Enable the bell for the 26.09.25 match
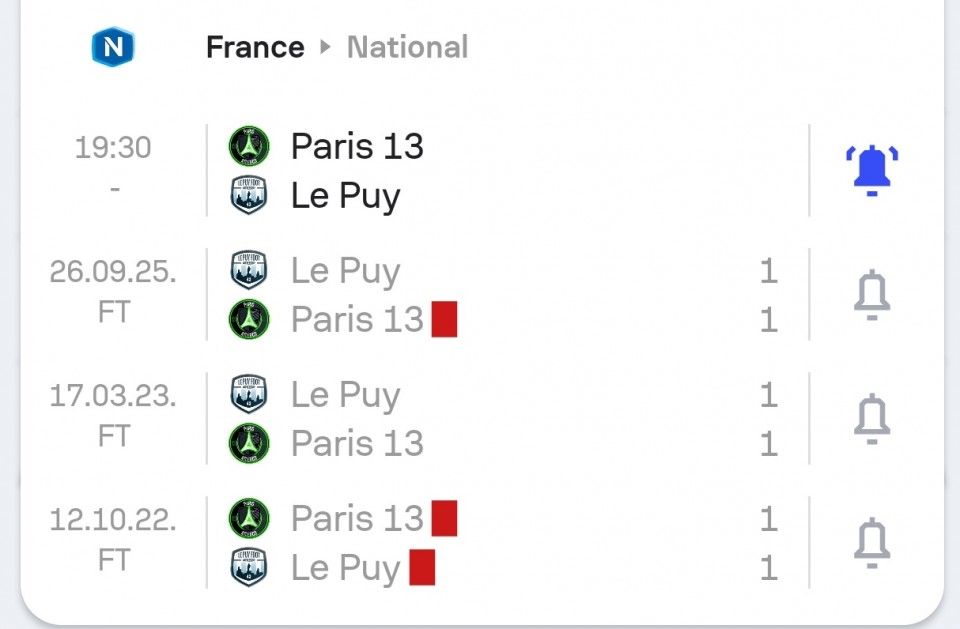 tap(871, 295)
